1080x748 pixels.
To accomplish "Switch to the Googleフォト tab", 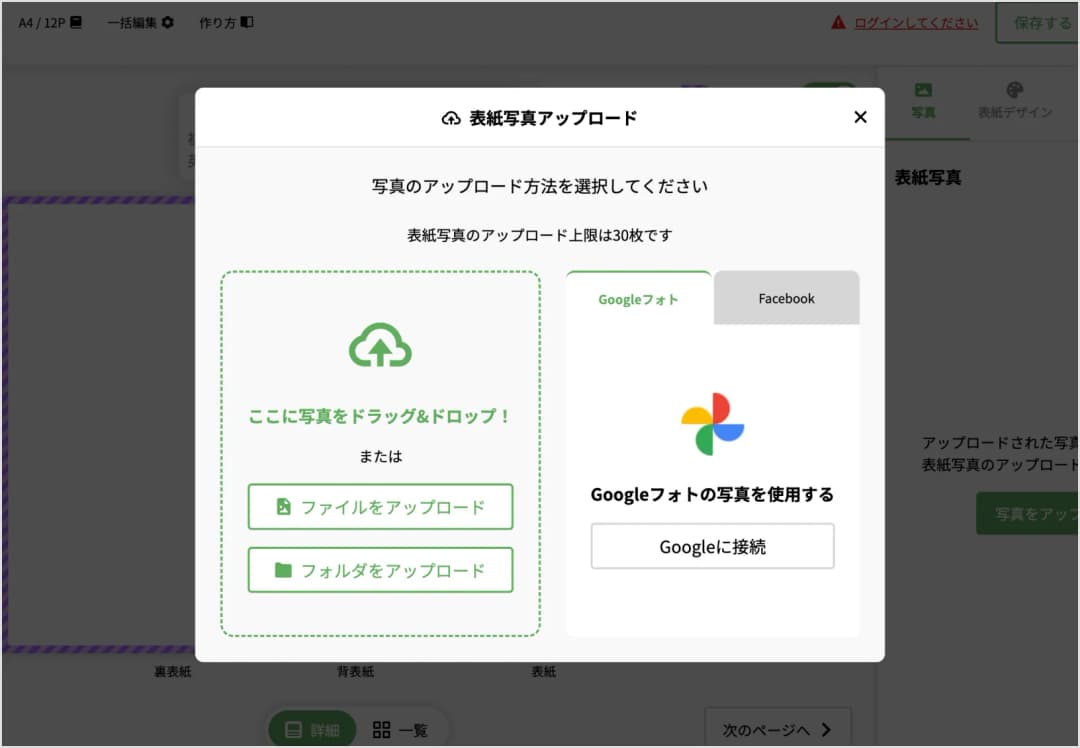I will (638, 297).
